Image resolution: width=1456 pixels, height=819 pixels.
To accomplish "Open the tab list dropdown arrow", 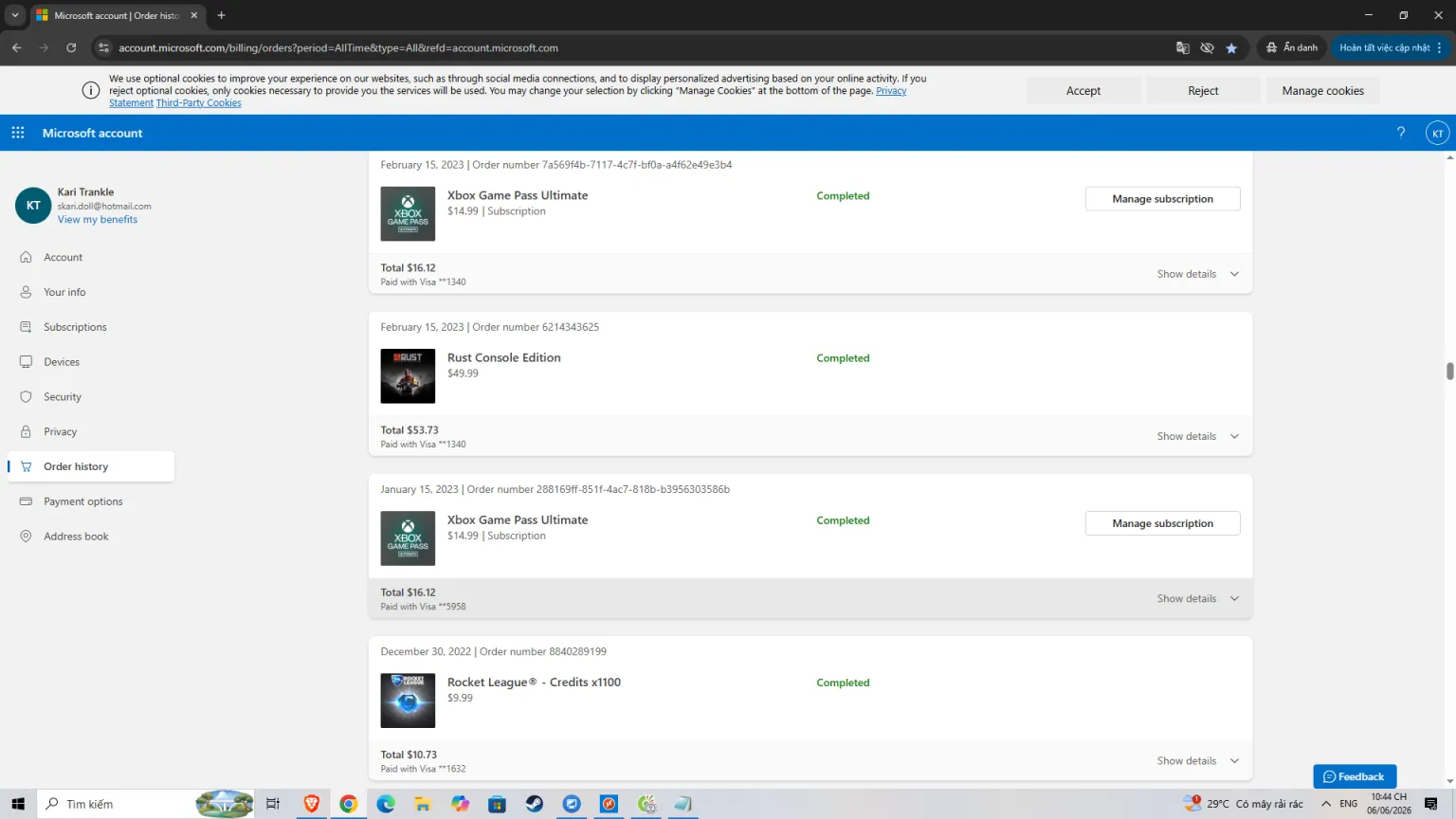I will click(x=15, y=15).
